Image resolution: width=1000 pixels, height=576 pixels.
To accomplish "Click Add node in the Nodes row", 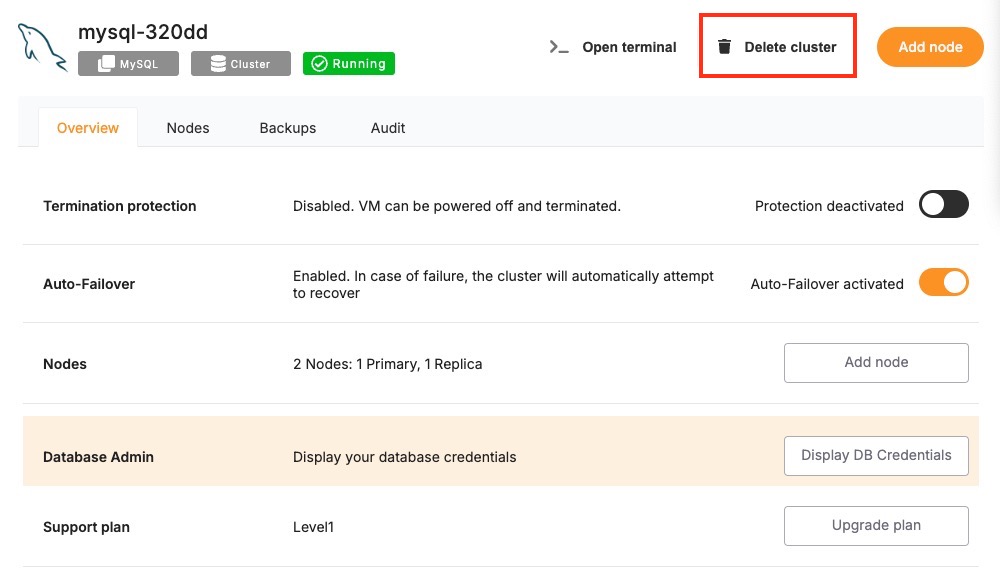I will (876, 363).
